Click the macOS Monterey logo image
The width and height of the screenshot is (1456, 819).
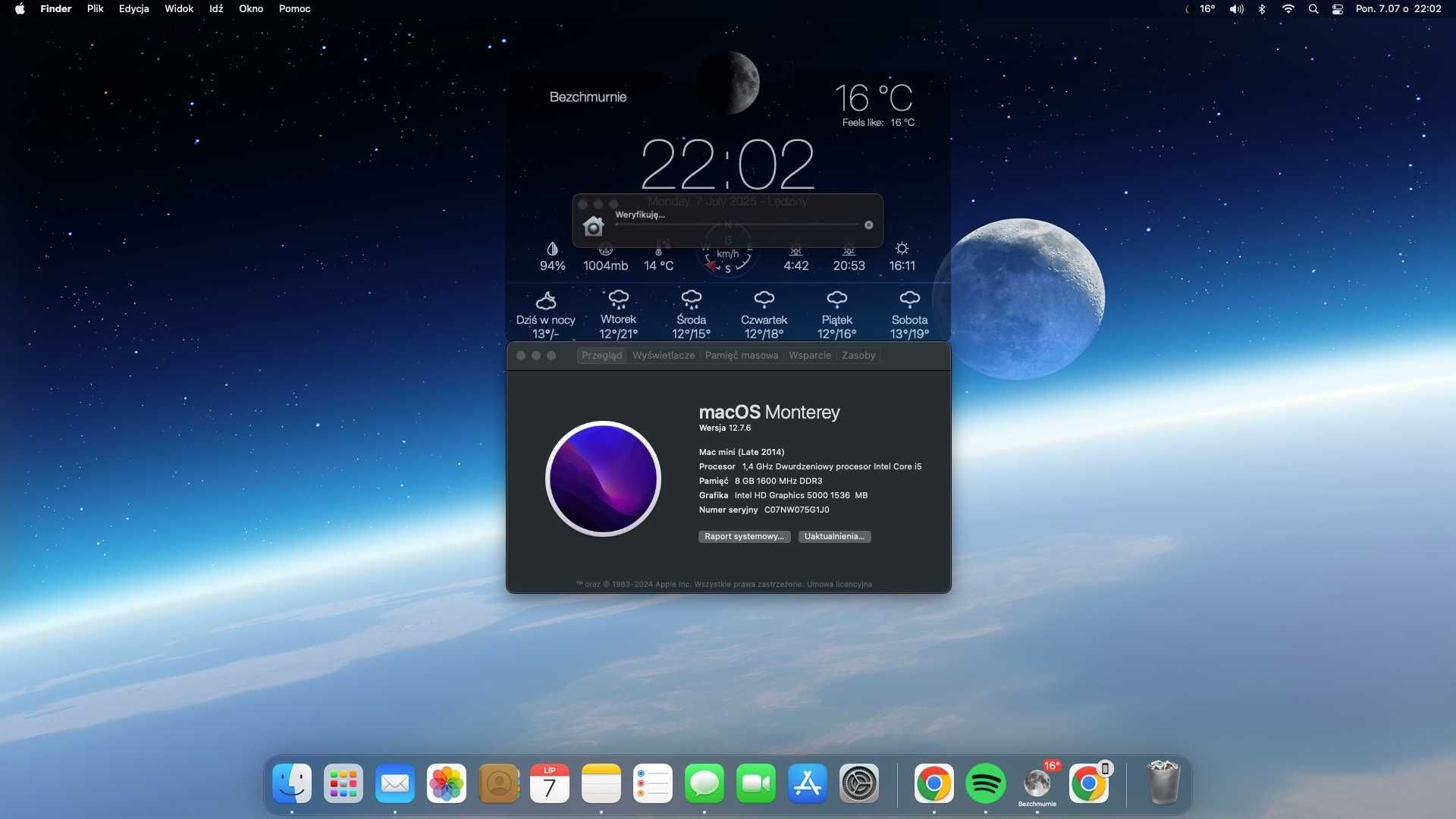[x=604, y=479]
